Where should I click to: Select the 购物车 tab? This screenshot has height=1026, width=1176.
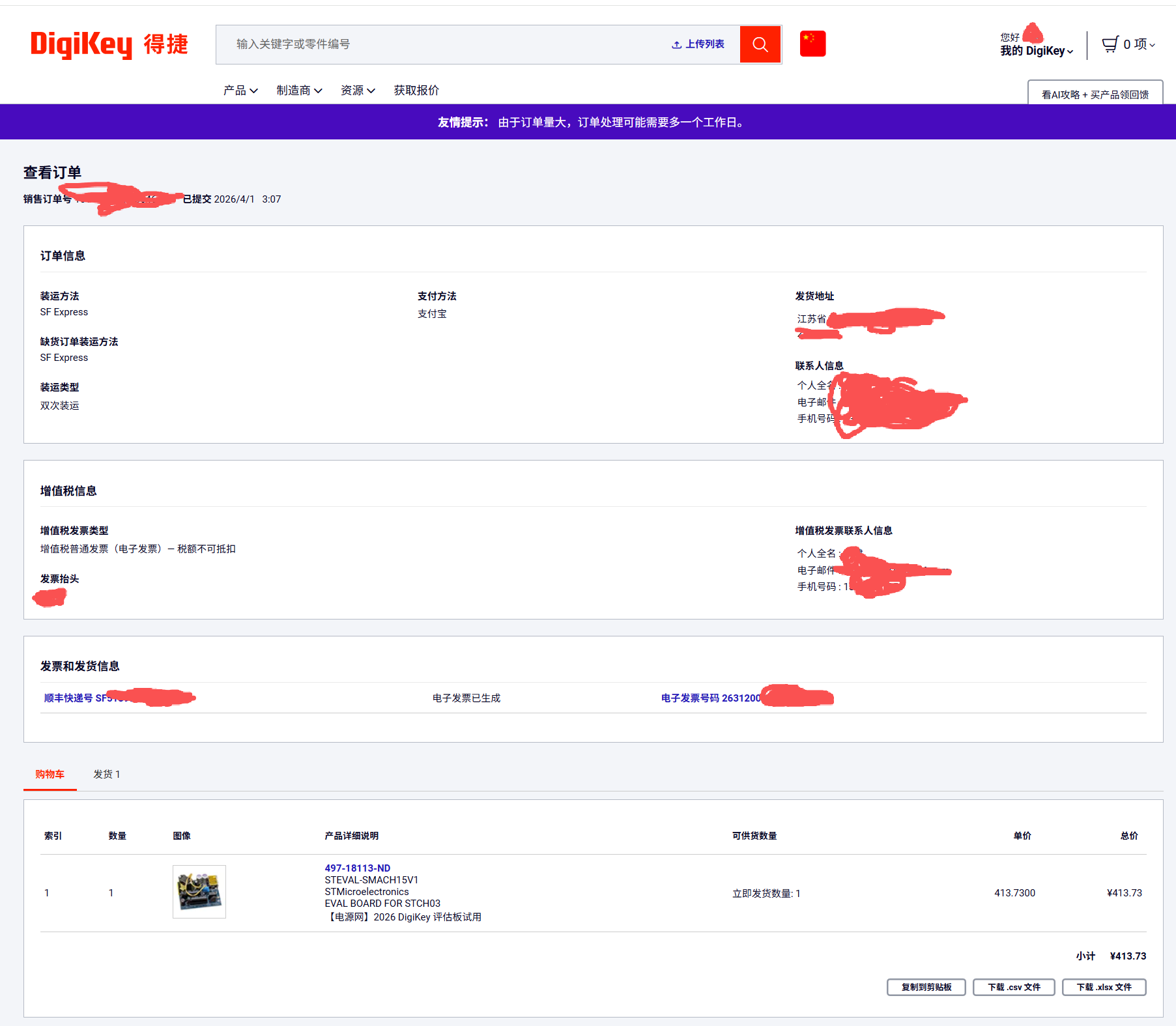click(x=50, y=774)
